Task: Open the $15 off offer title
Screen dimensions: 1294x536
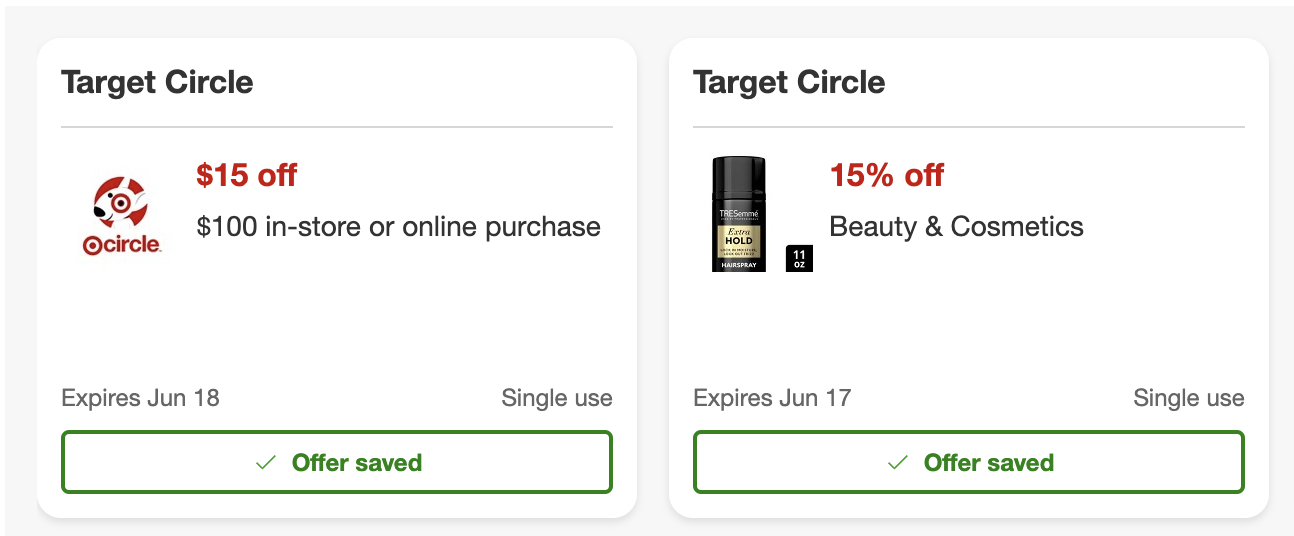Action: (x=247, y=175)
